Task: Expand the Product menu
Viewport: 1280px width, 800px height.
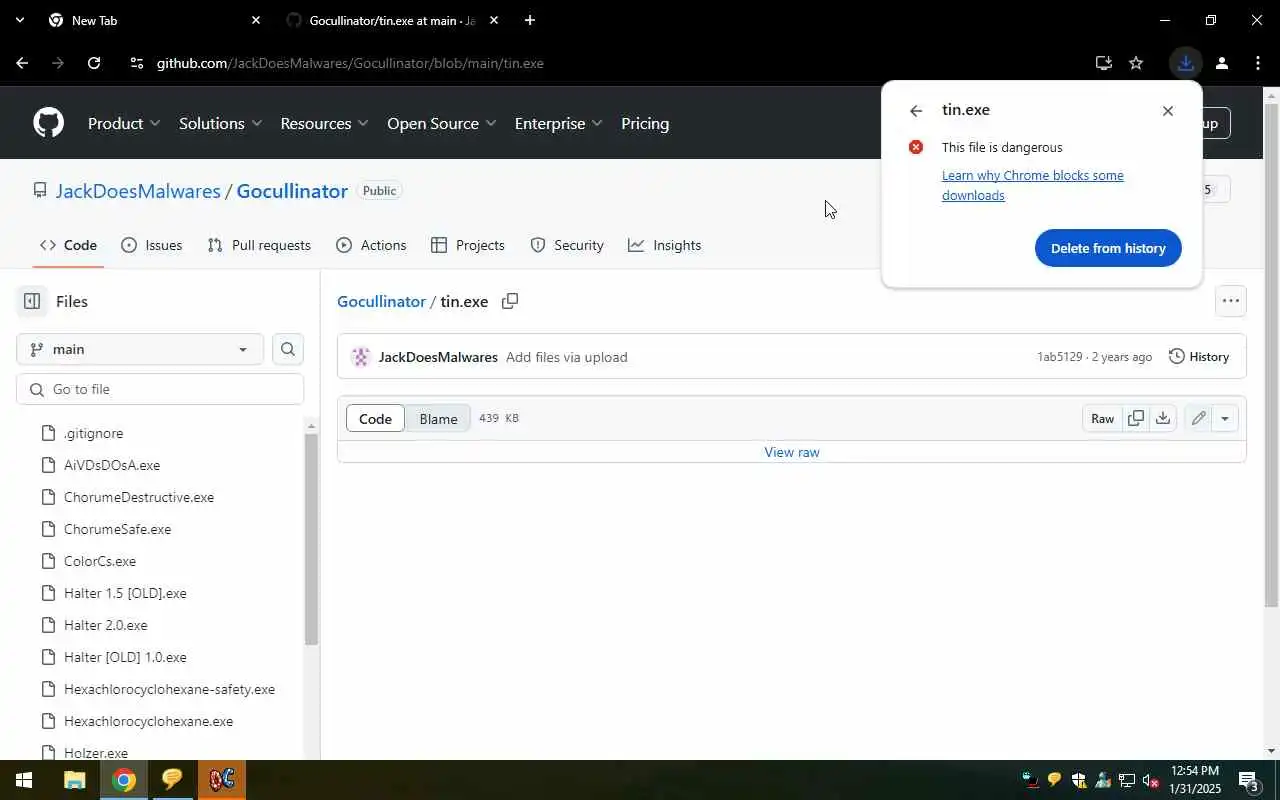Action: pyautogui.click(x=124, y=123)
